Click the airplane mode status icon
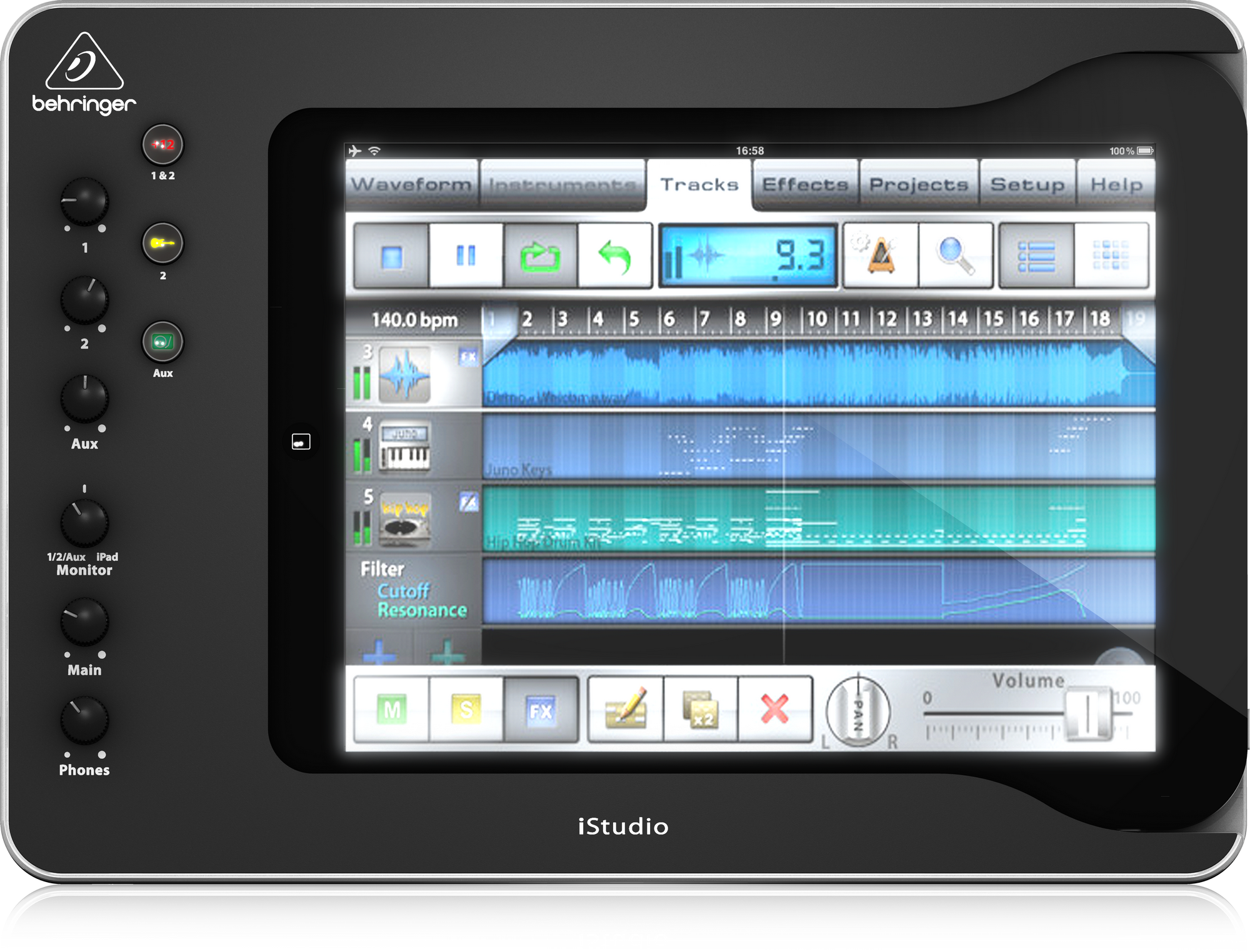Viewport: 1250px width, 952px height. click(355, 151)
